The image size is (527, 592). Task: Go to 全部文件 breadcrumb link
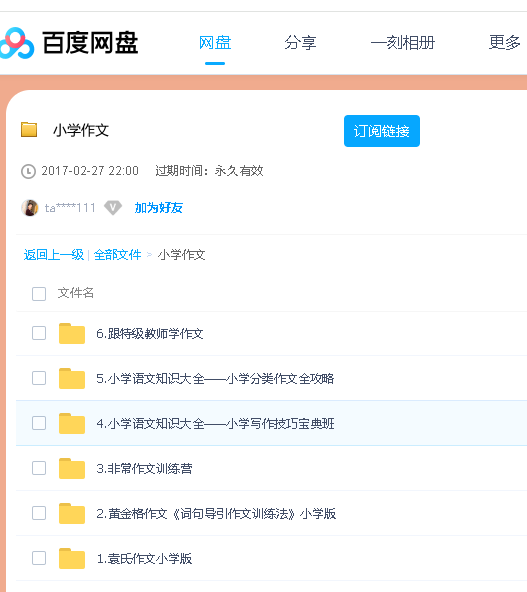pos(117,255)
